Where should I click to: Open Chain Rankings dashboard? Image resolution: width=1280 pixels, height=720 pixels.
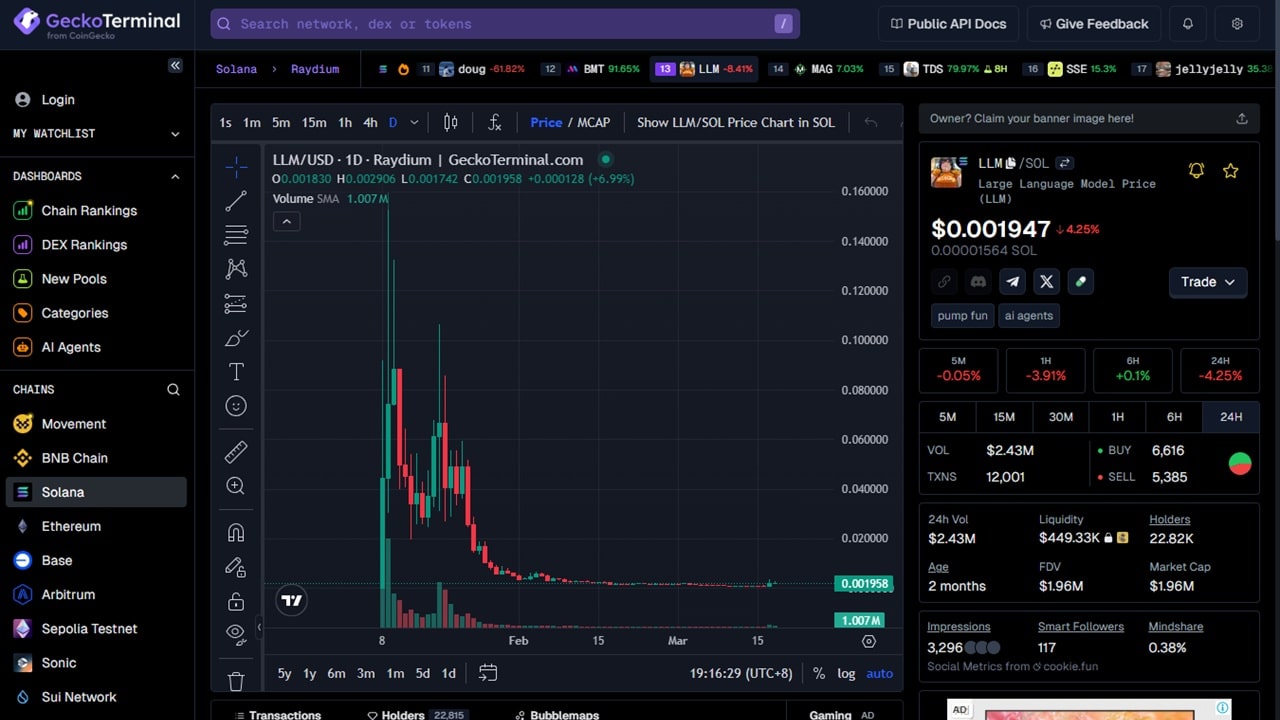(89, 211)
